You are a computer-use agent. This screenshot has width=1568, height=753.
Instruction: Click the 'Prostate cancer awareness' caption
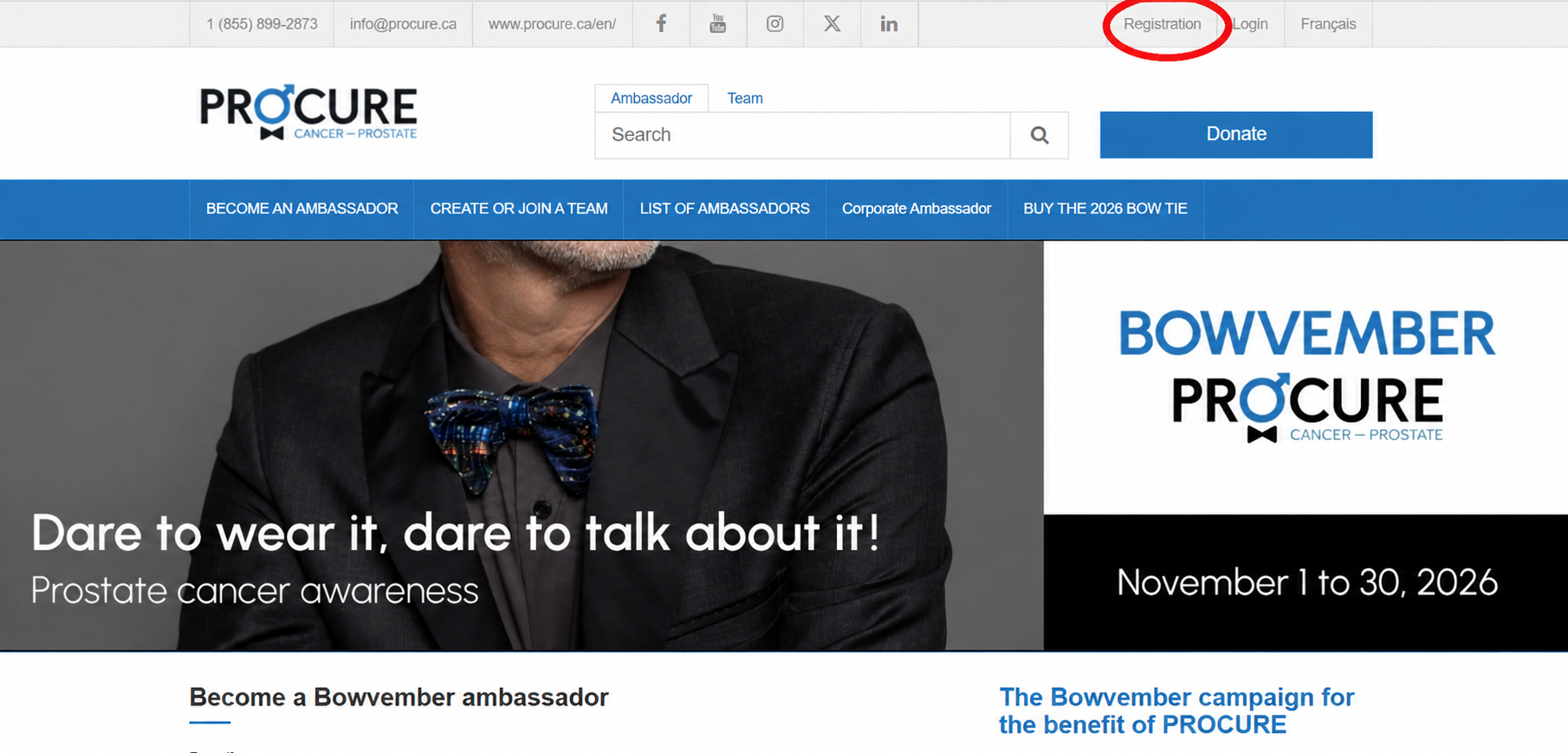[x=255, y=591]
